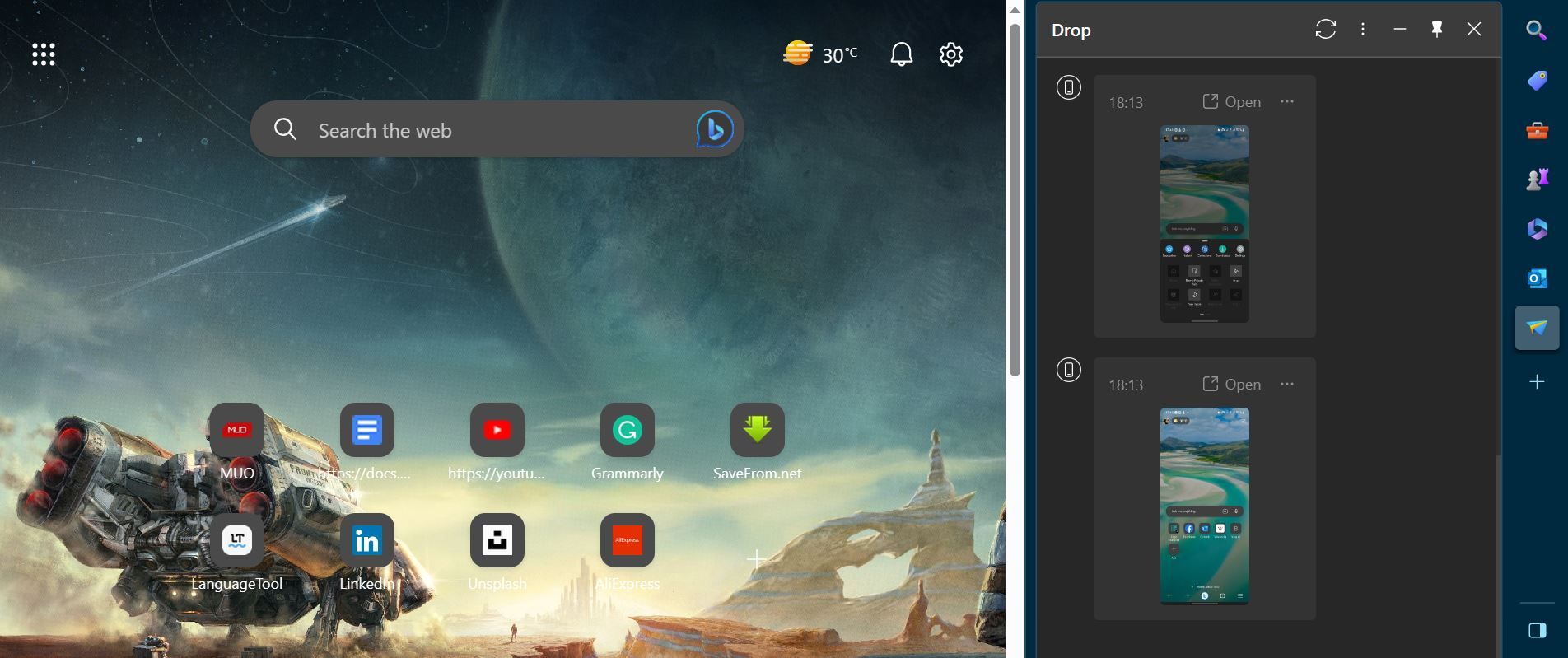Select the Drop icon in sidebar
1568x658 pixels.
point(1537,328)
